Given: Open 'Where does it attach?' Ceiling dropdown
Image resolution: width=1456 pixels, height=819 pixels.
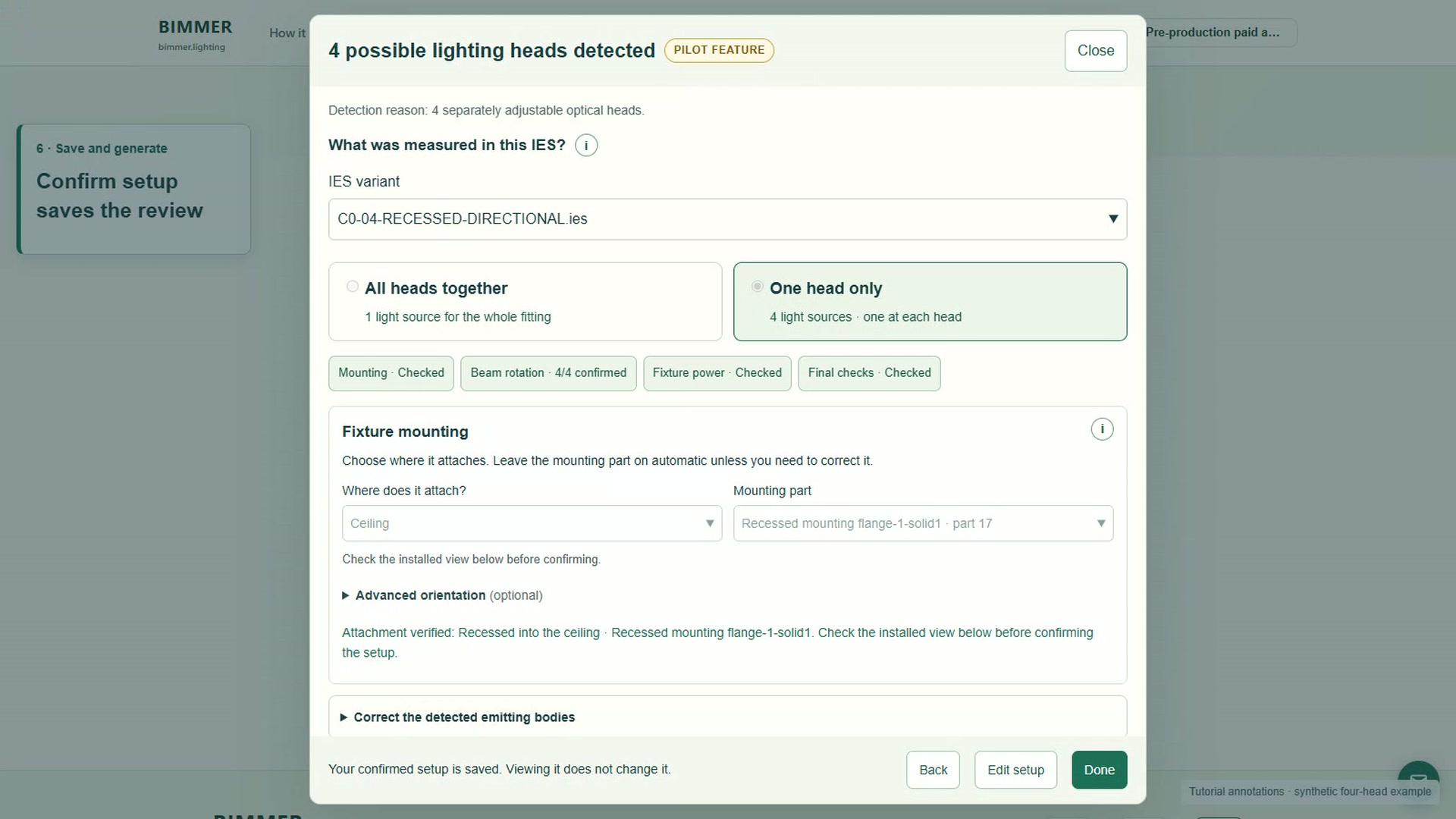Looking at the screenshot, I should pyautogui.click(x=532, y=523).
